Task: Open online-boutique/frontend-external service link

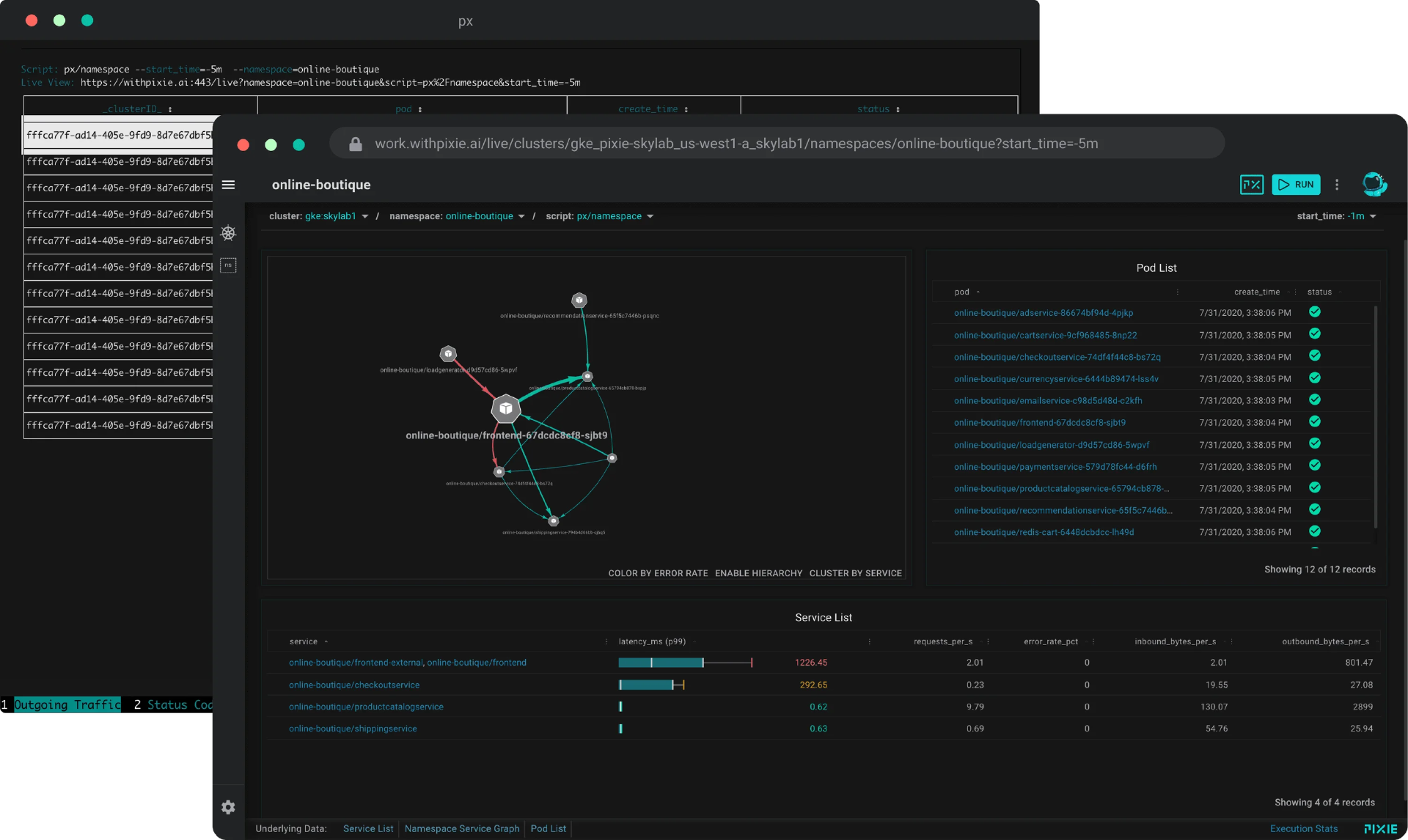Action: click(x=356, y=663)
